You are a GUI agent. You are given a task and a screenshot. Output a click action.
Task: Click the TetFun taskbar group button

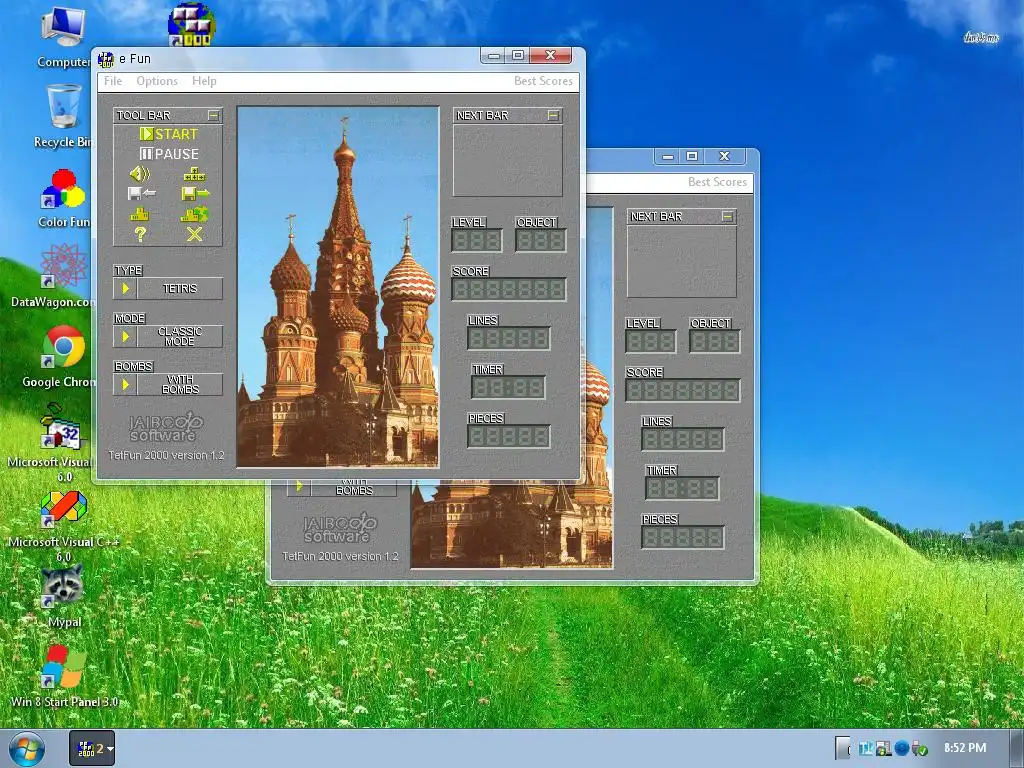[92, 748]
